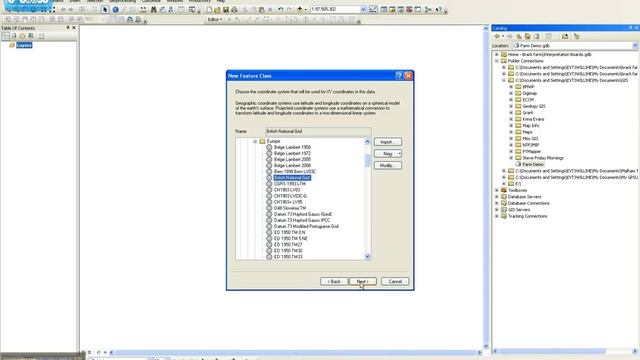Activate the Identify tool

[x=116, y=9]
